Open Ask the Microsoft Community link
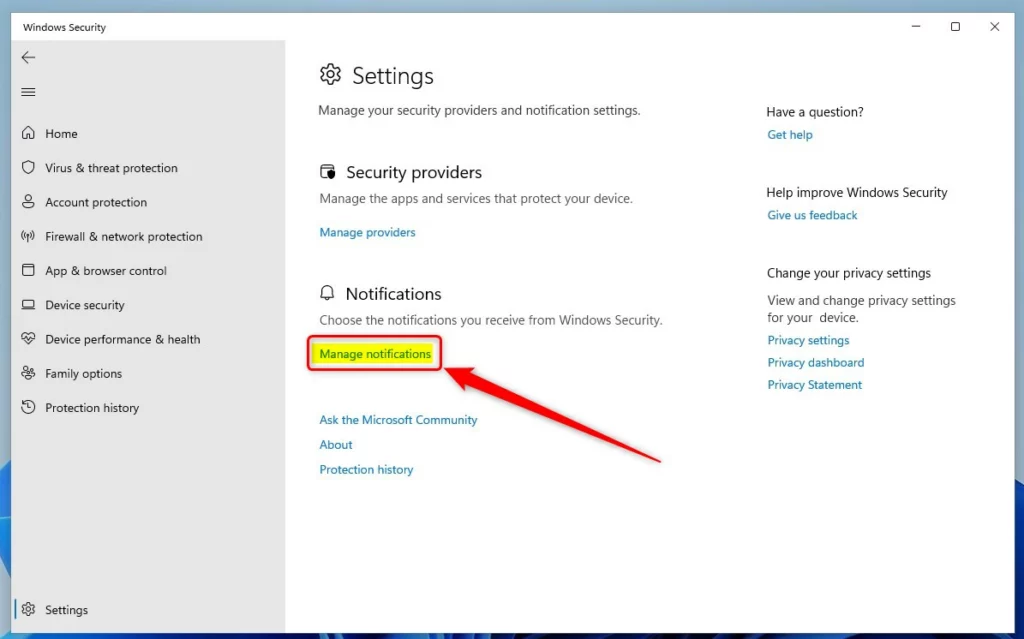Screen dimensions: 1024x639 [398, 419]
